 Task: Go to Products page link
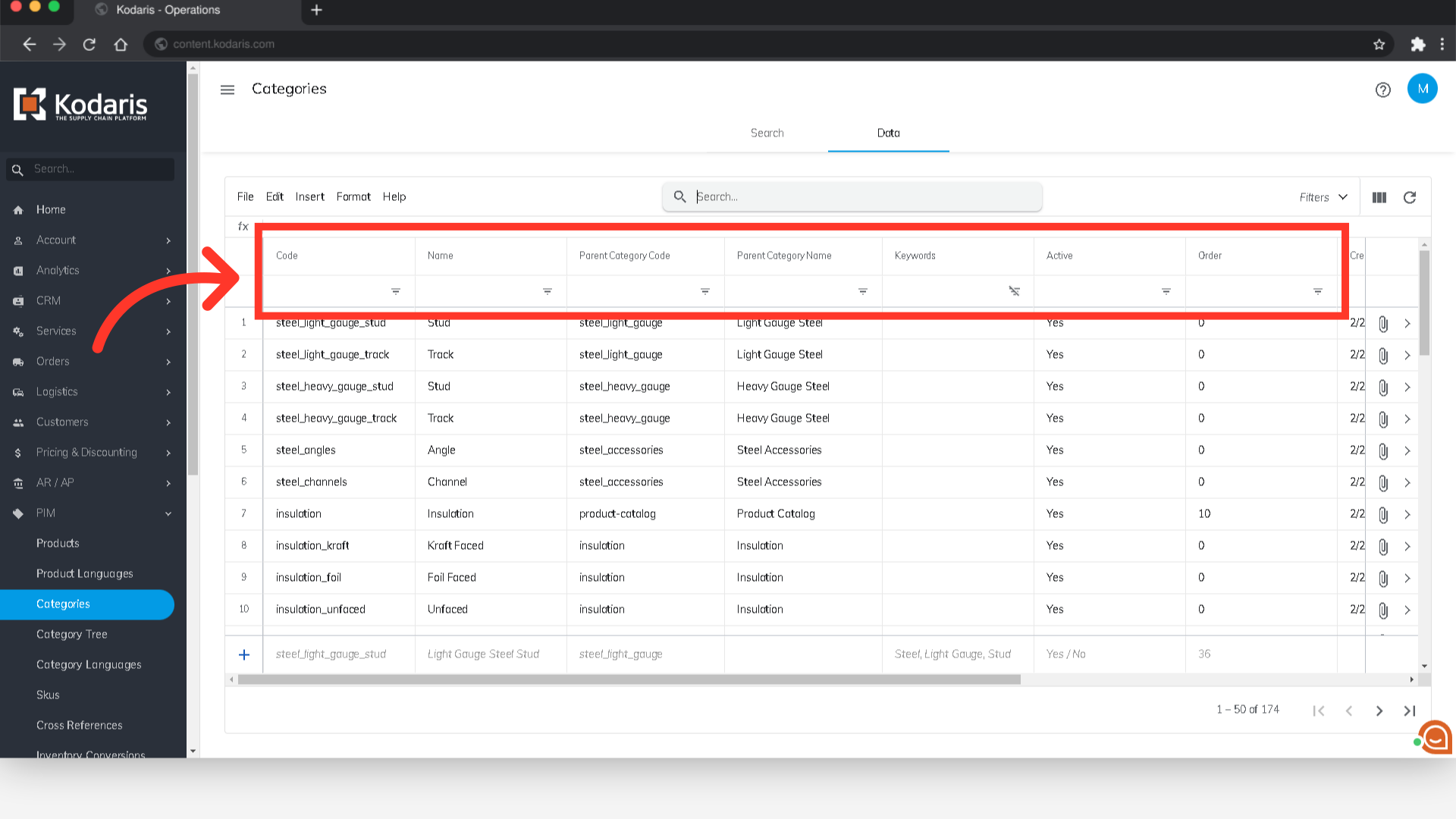pos(58,543)
